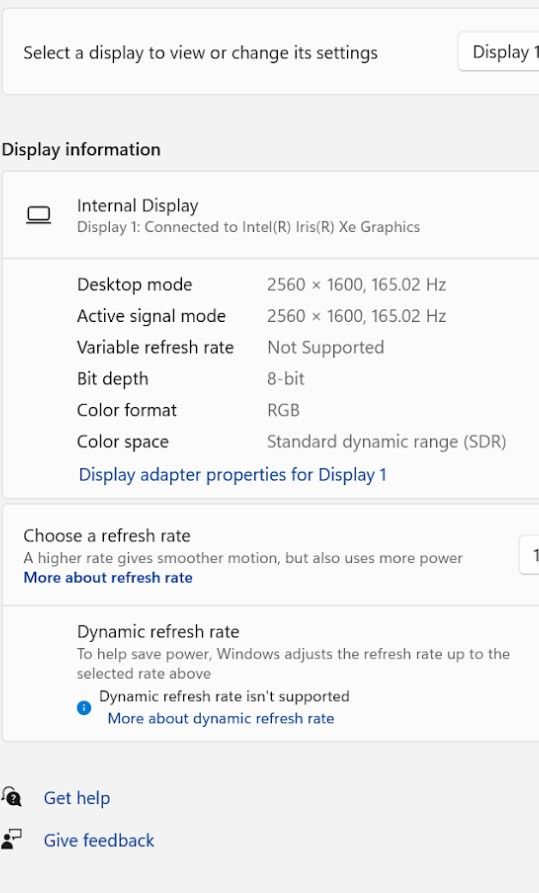Screen dimensions: 539x893
Task: Click the Give feedback icon
Action: [x=11, y=839]
